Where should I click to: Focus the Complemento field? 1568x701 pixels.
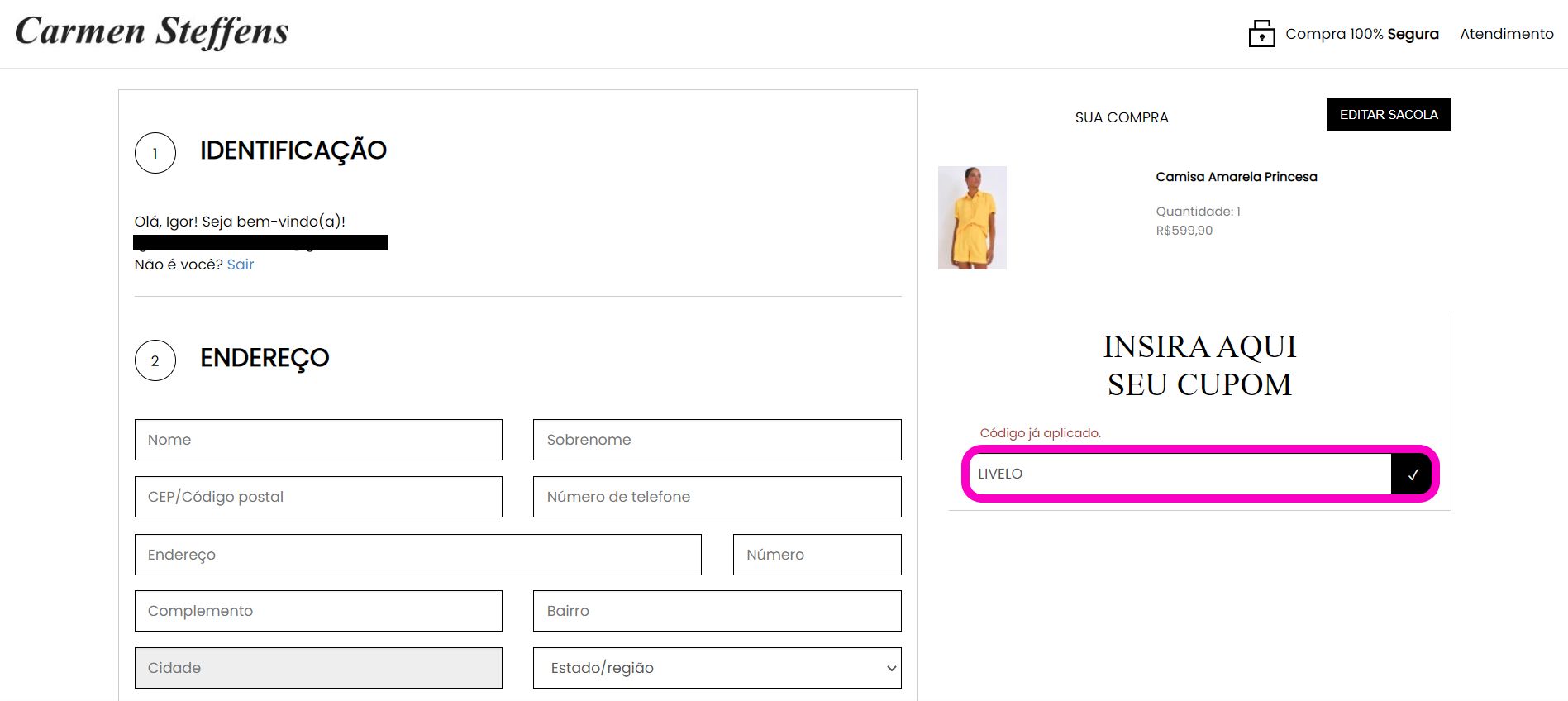318,611
